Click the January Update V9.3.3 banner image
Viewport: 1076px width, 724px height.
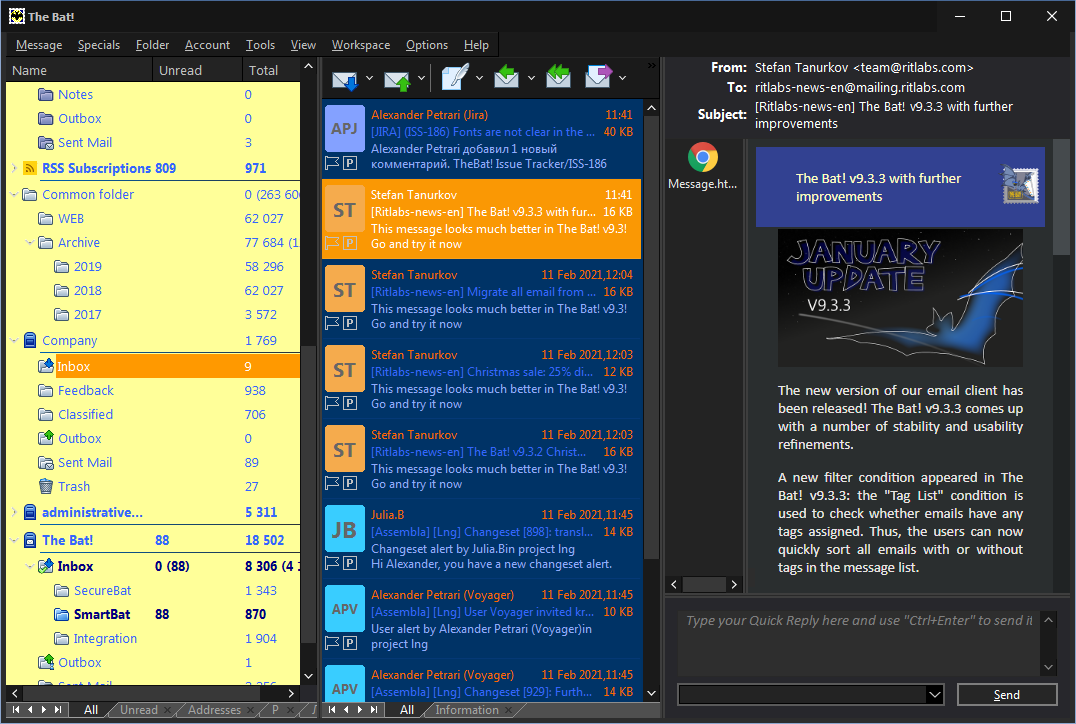(900, 298)
